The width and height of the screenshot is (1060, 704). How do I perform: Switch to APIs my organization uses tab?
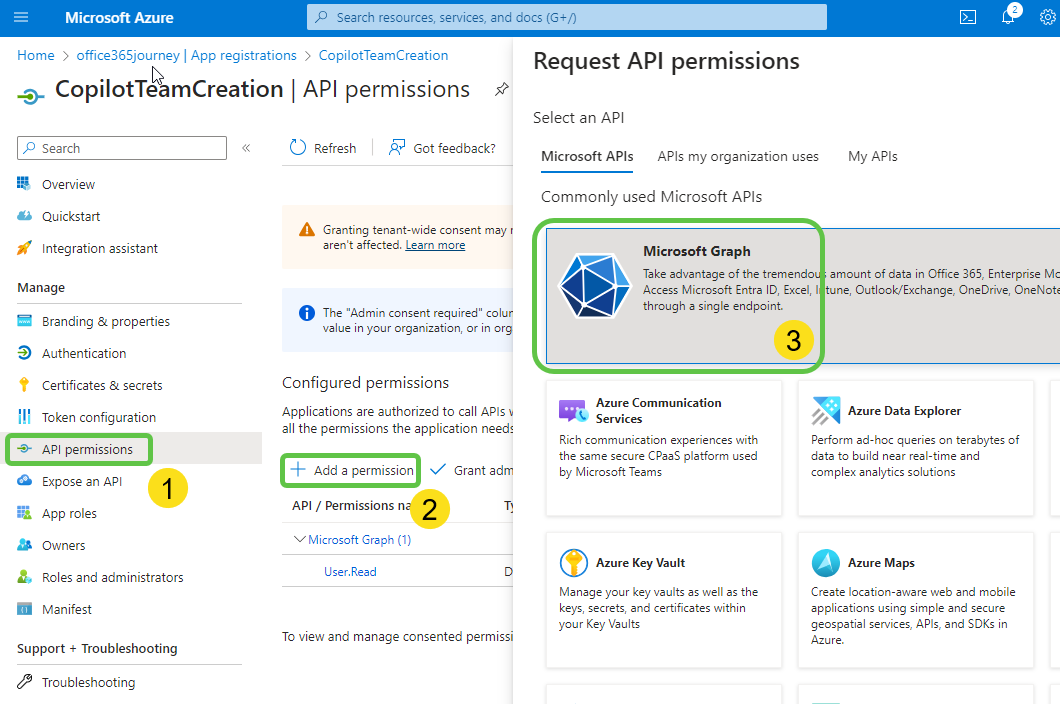click(738, 156)
